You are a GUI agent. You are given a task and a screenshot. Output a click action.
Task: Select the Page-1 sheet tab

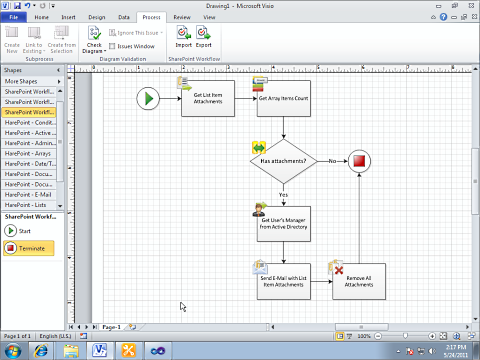(111, 327)
